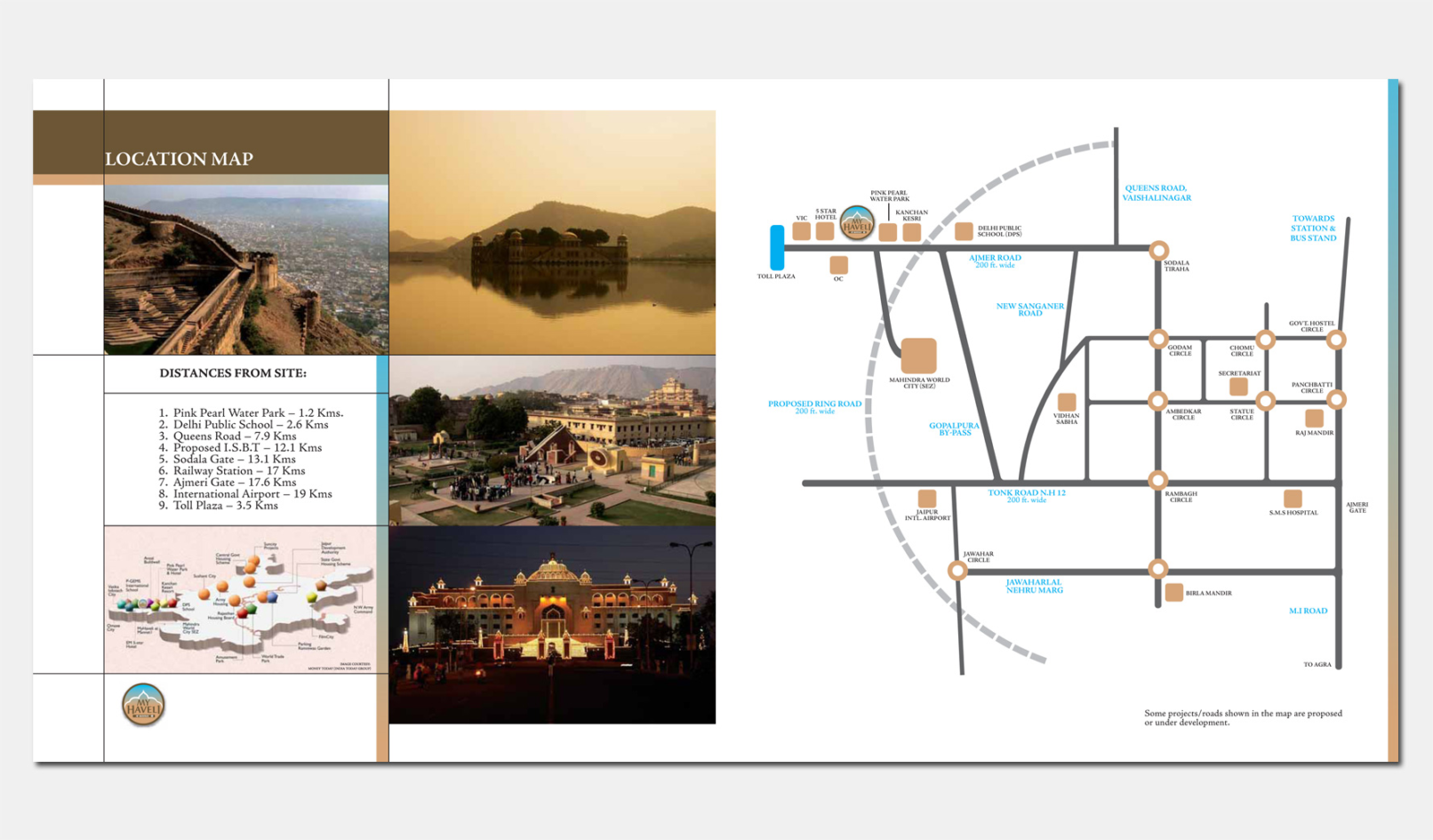The image size is (1433, 840).
Task: Click the S.M.S Hospital marker
Action: (x=1293, y=499)
